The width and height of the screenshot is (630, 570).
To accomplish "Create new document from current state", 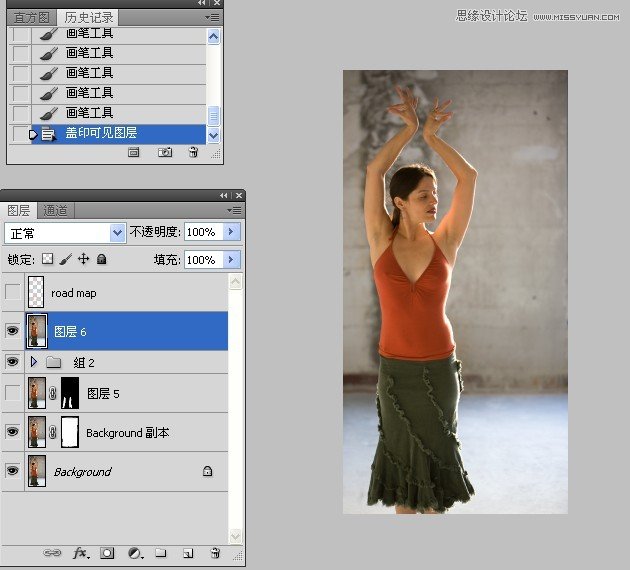I will point(133,152).
